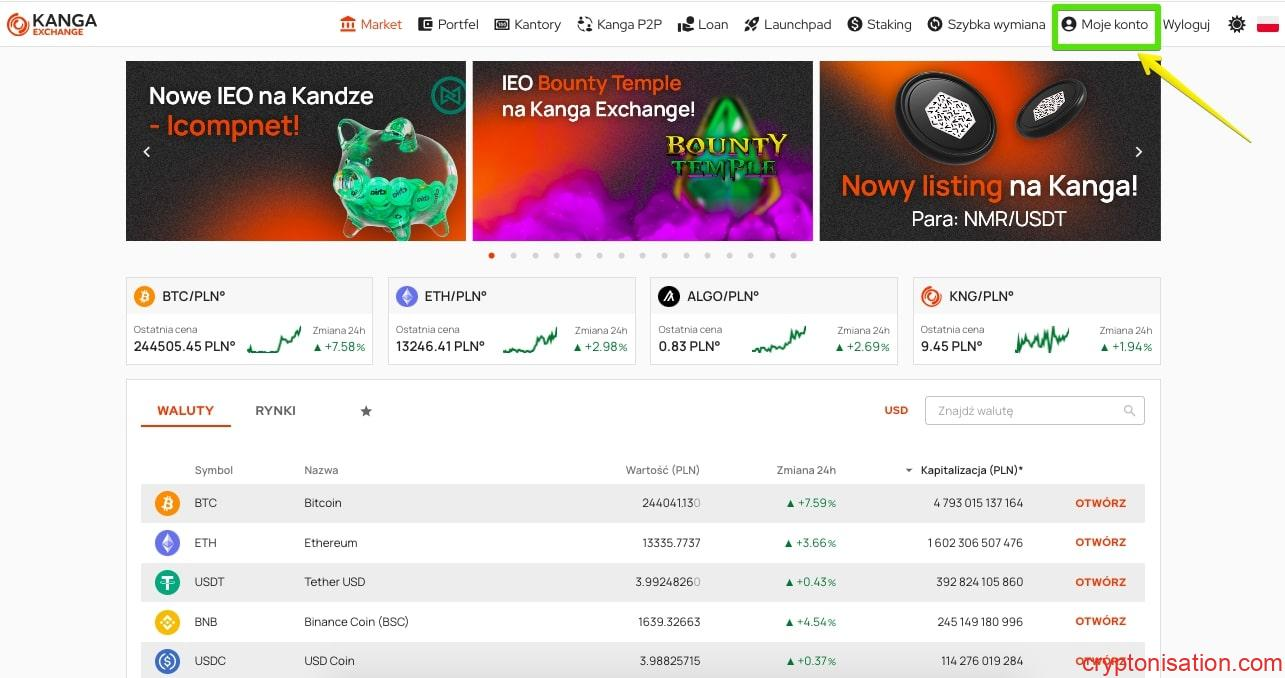Click the Bitcoin coin icon in table

(x=167, y=503)
